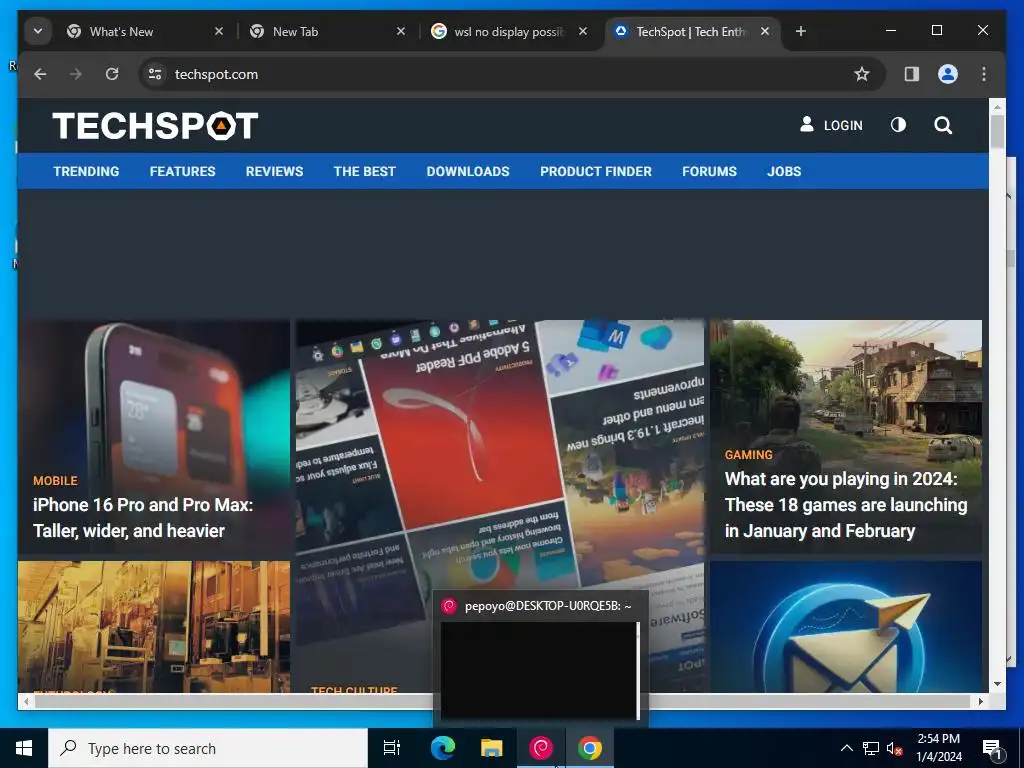
Task: Open the tab search dropdown arrow
Action: click(x=38, y=31)
